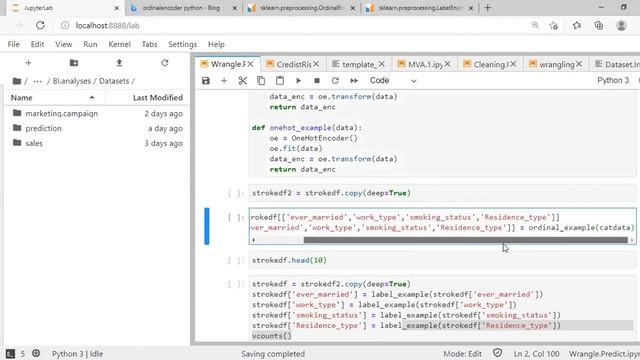The image size is (640, 360).
Task: Upload files with the upload arrow icon
Action: click(119, 62)
